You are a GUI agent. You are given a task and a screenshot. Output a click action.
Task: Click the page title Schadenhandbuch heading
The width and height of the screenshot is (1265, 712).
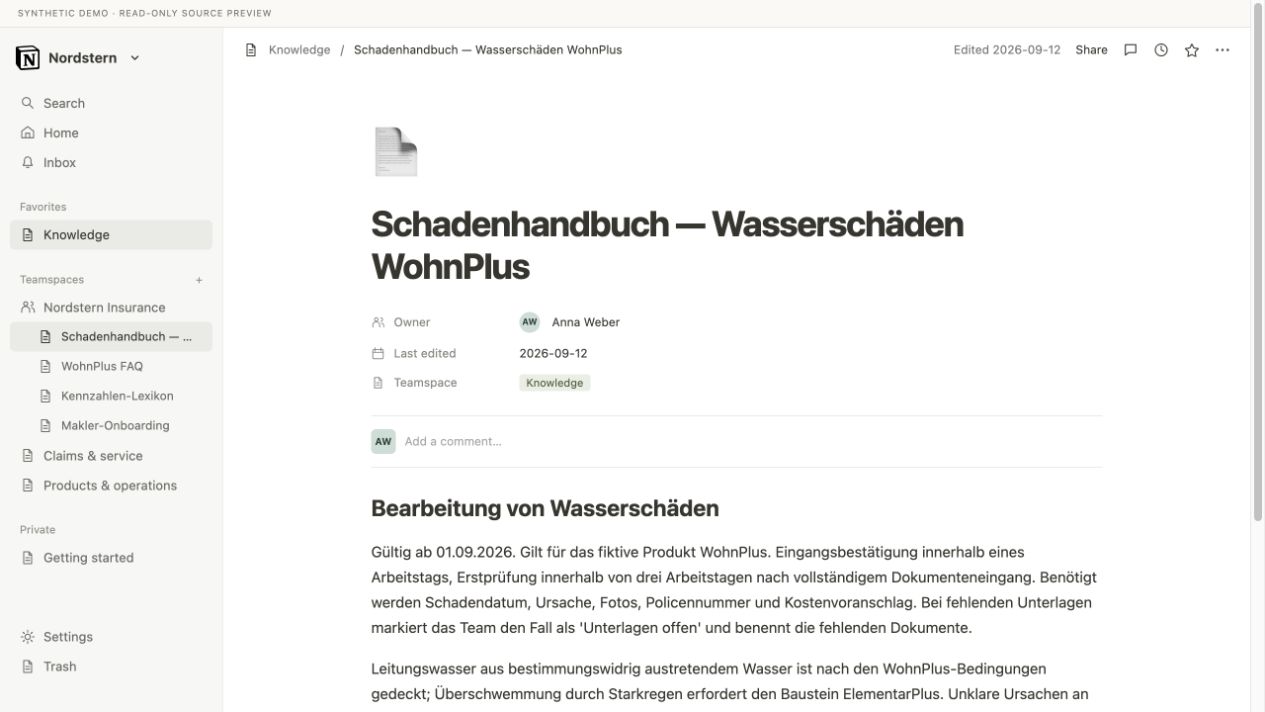(667, 245)
